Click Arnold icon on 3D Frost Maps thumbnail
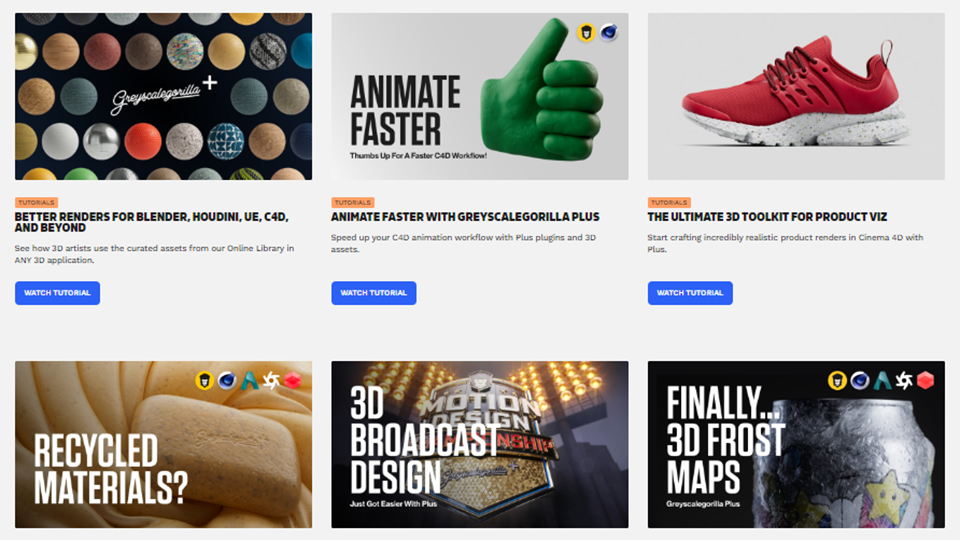Screen dimensions: 960x540 tap(882, 381)
